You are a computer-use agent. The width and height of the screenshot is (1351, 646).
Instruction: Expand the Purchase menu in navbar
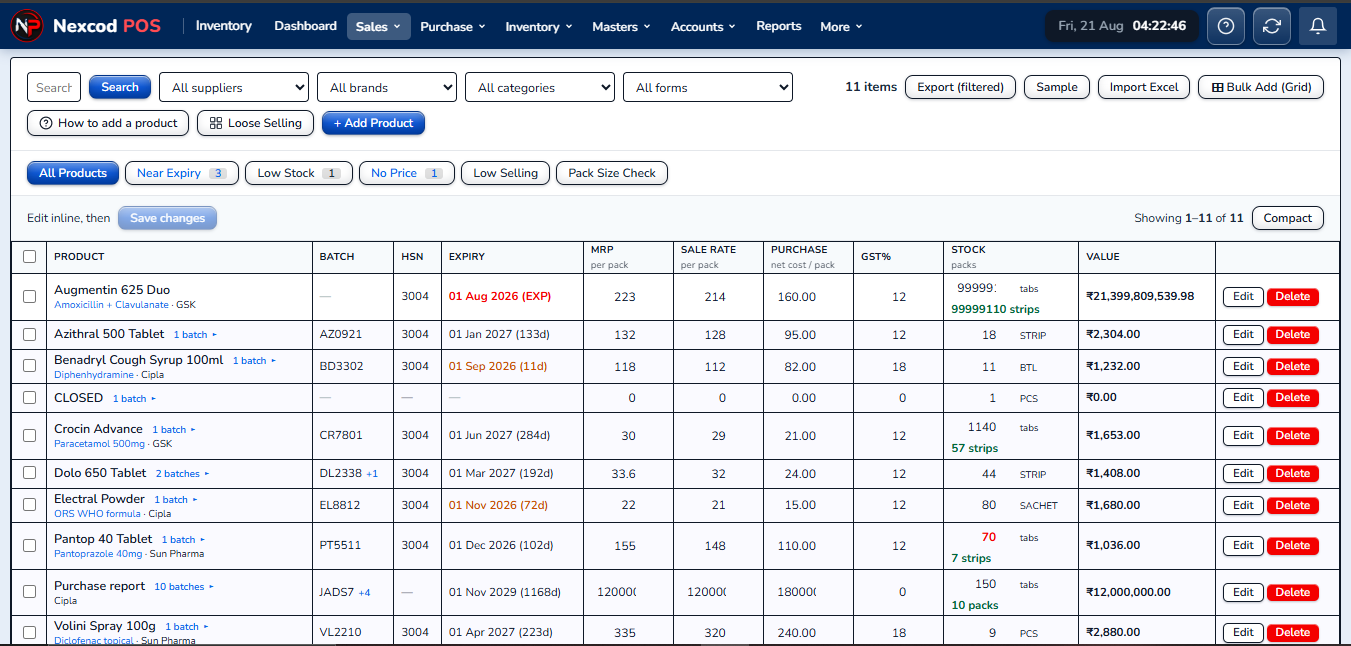click(x=453, y=26)
